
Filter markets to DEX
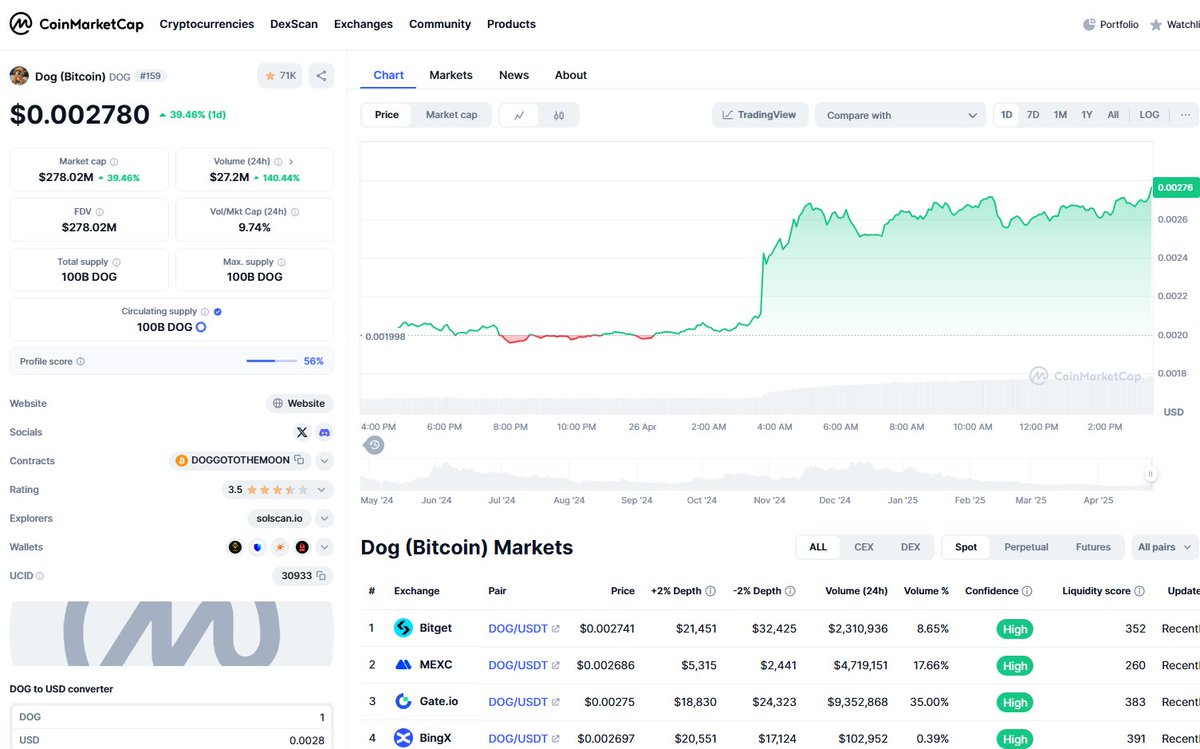pos(911,547)
